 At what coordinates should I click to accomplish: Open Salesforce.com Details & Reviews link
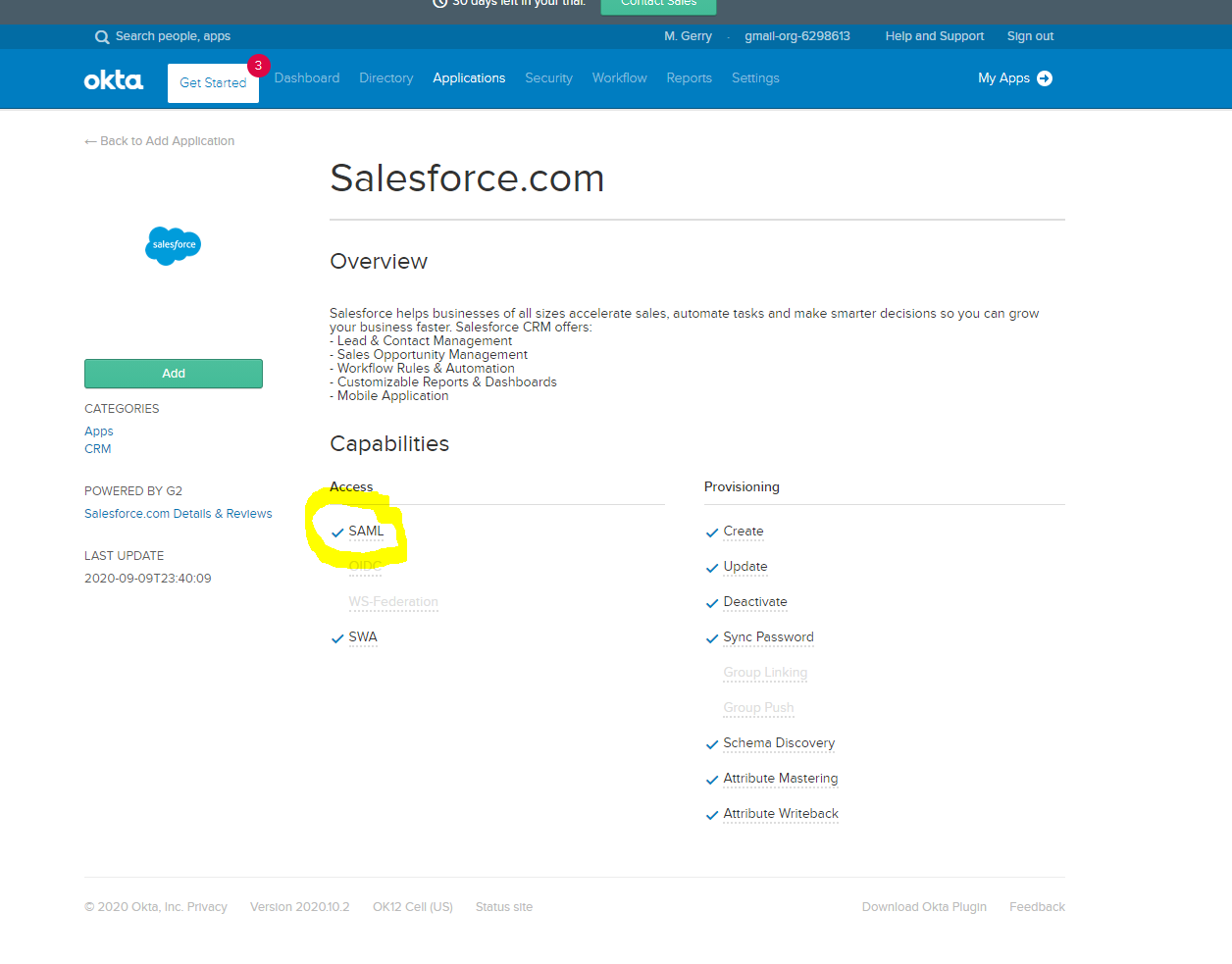pos(178,513)
